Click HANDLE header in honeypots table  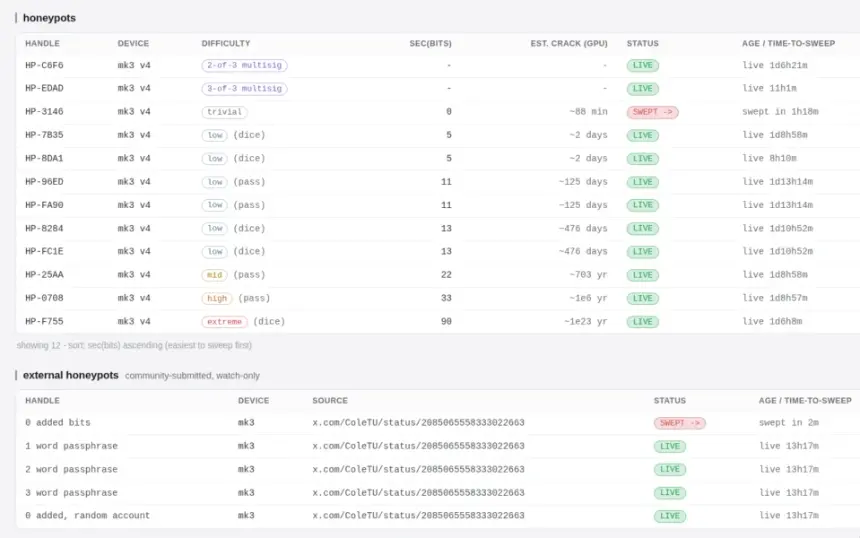(42, 43)
